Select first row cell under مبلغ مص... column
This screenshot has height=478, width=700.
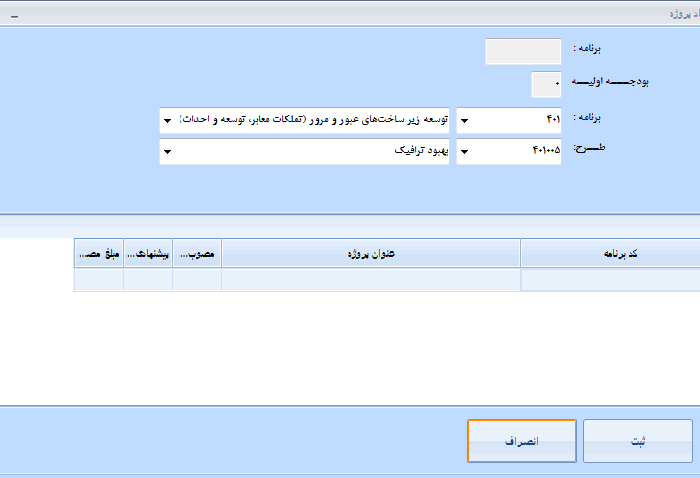coord(99,281)
